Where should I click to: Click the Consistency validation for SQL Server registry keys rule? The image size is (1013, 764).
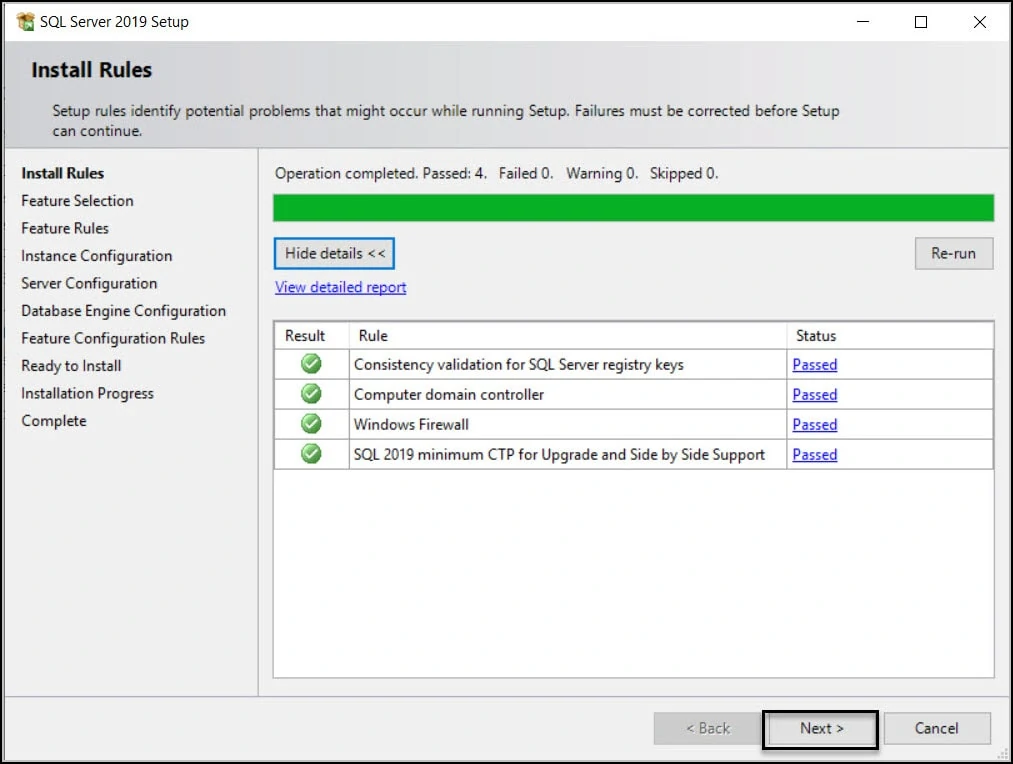519,364
